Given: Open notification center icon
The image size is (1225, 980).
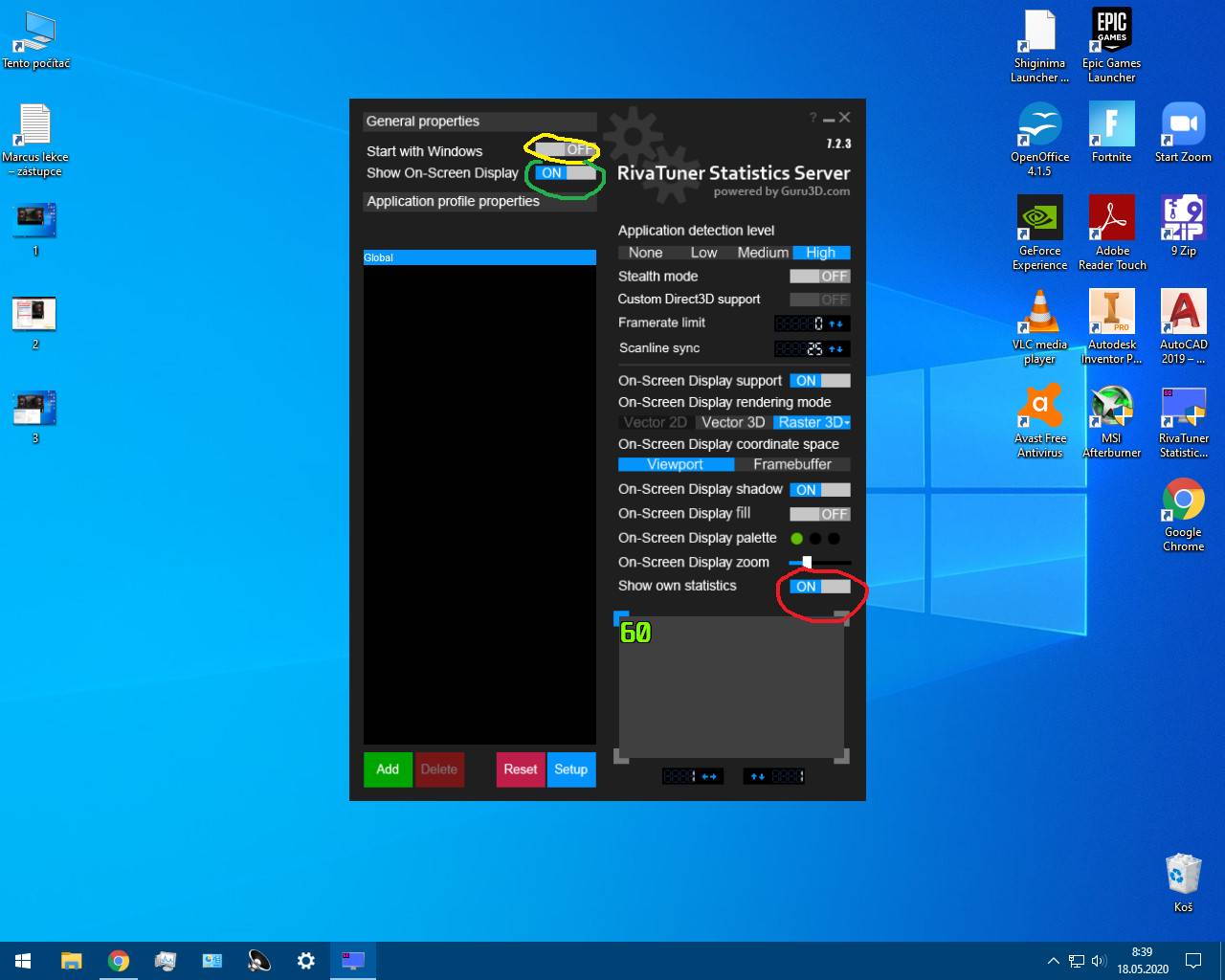Looking at the screenshot, I should click(1193, 961).
